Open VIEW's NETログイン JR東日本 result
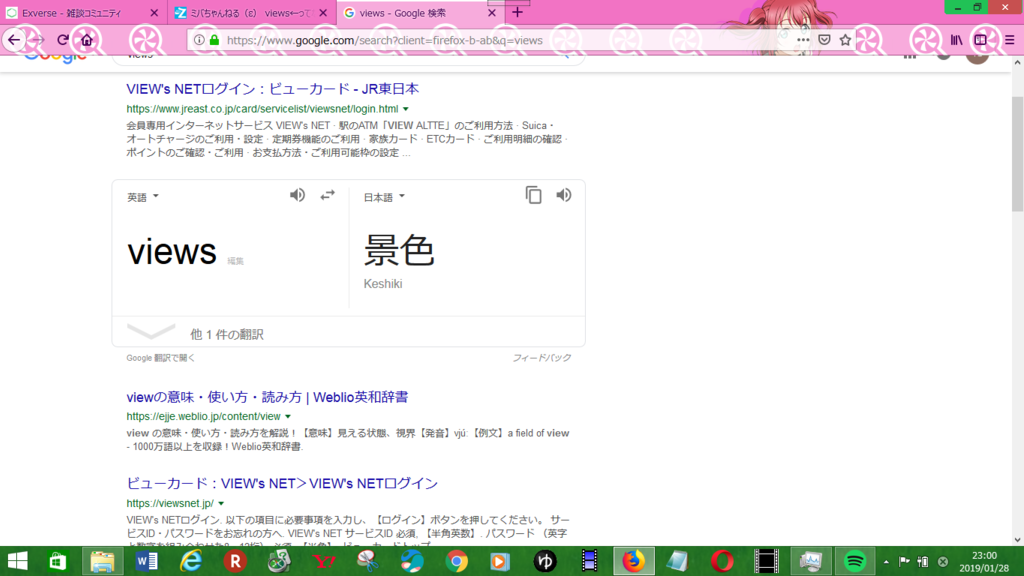Screen dimensions: 1024x576 (x=272, y=89)
